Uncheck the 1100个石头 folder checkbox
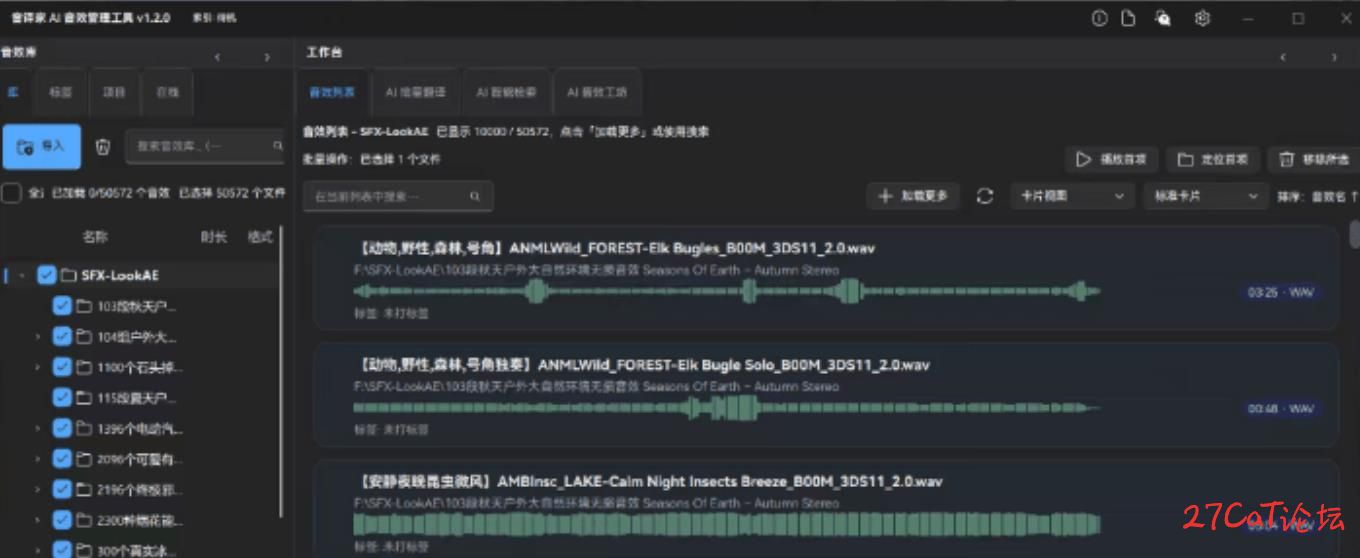The height and width of the screenshot is (558, 1360). click(x=62, y=367)
